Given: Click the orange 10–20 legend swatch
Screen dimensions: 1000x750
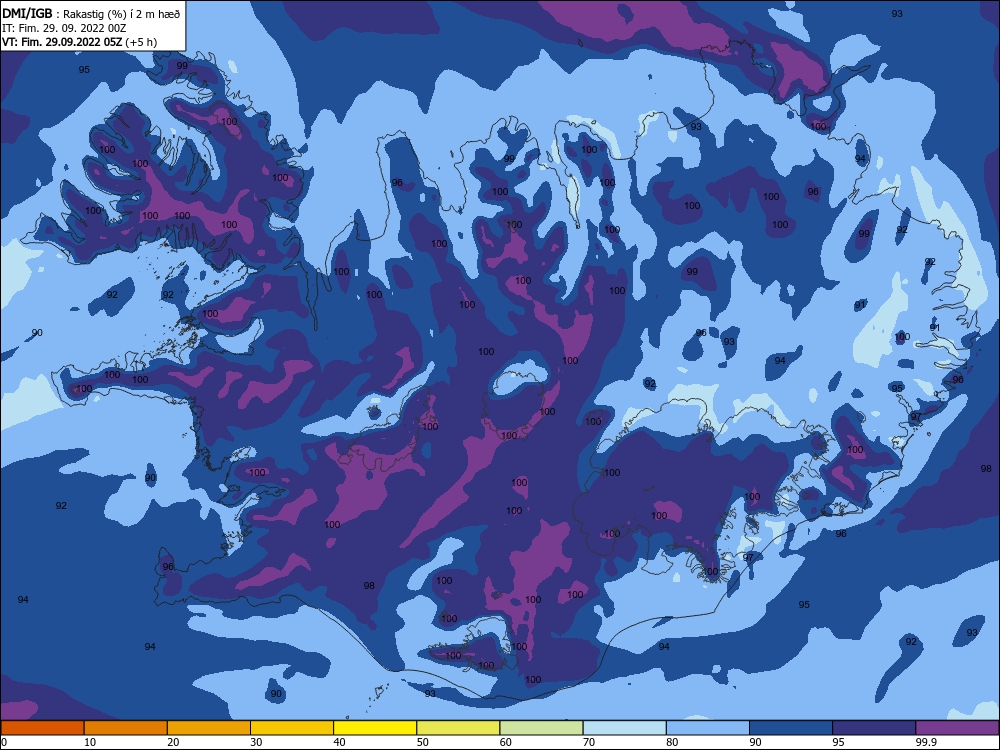Looking at the screenshot, I should click(x=126, y=728).
